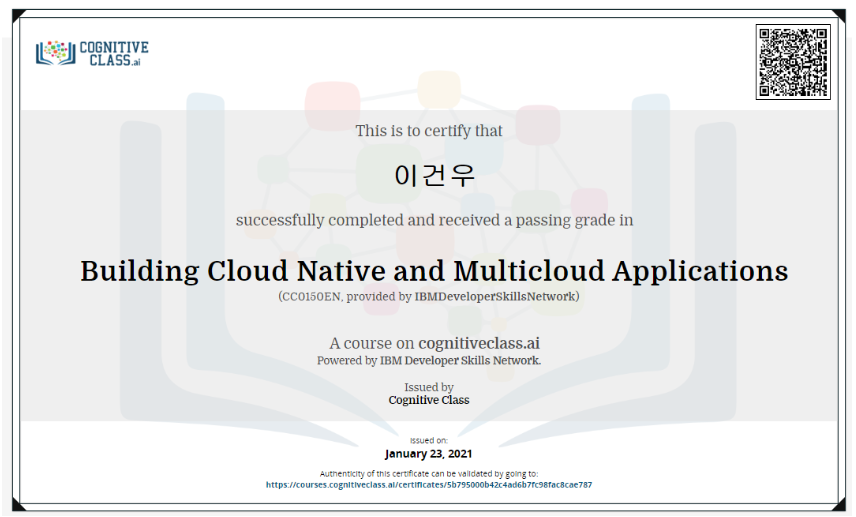Click the 'Issued on:' label
This screenshot has height=517, width=856.
(429, 441)
